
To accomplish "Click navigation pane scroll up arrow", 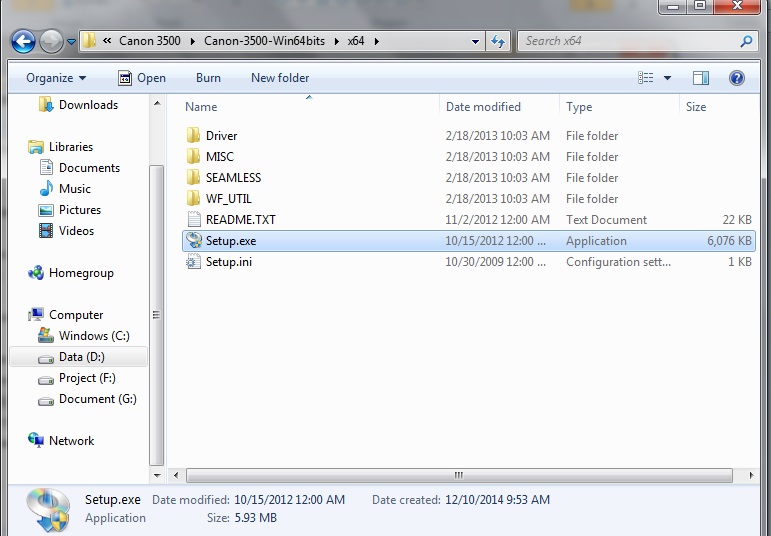I will coord(157,103).
